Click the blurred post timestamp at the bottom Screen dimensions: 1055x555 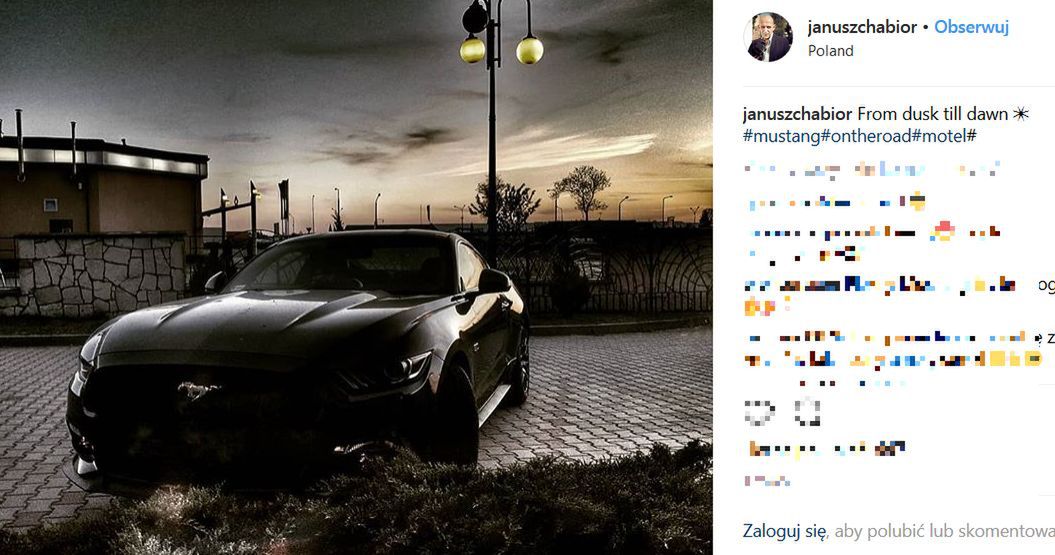click(x=767, y=481)
